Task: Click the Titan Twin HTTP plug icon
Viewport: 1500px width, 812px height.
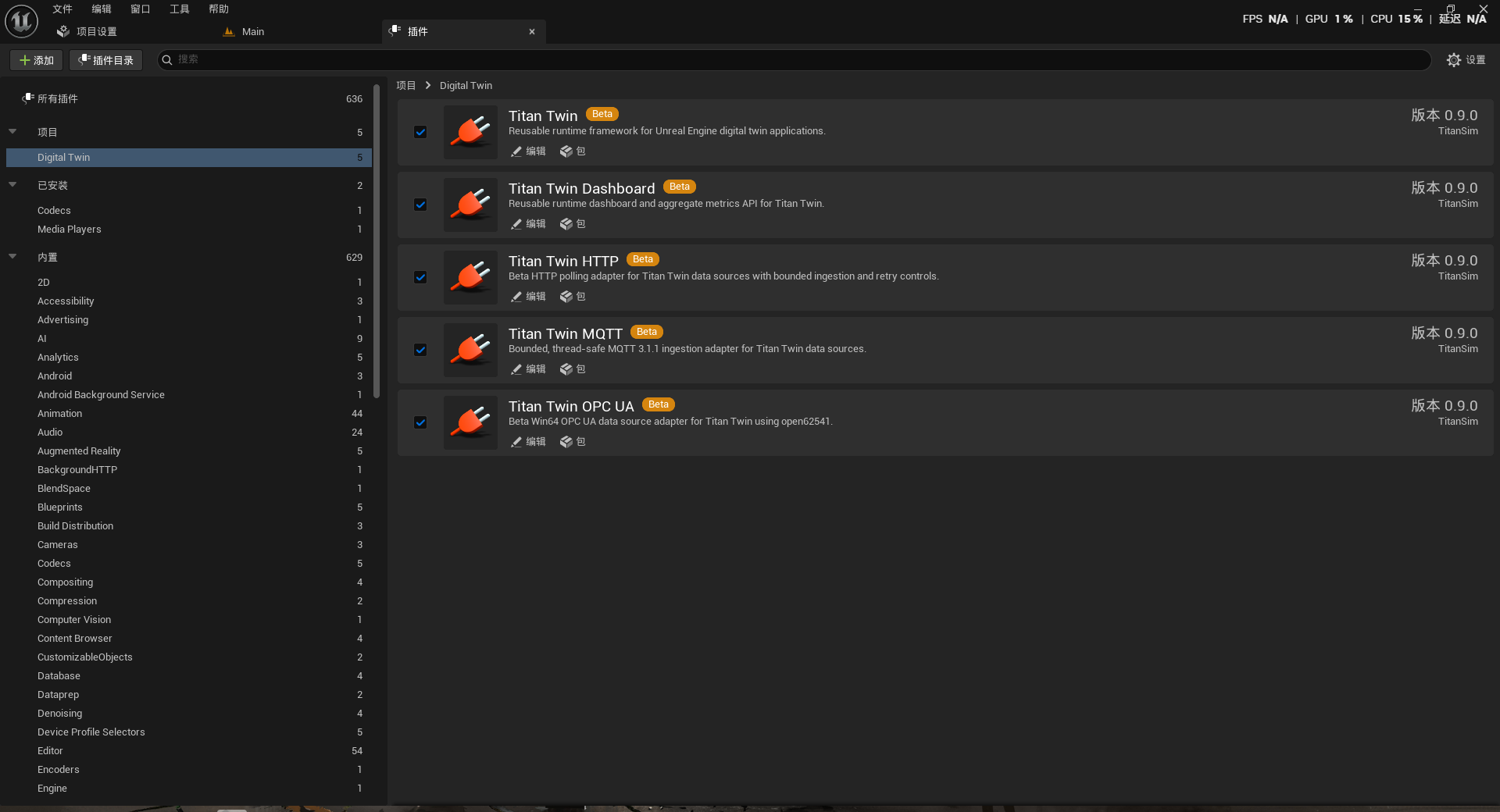Action: (470, 277)
